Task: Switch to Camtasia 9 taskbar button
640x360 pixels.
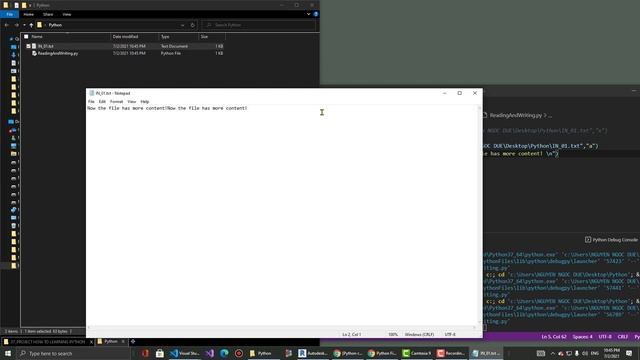Action: coord(417,353)
